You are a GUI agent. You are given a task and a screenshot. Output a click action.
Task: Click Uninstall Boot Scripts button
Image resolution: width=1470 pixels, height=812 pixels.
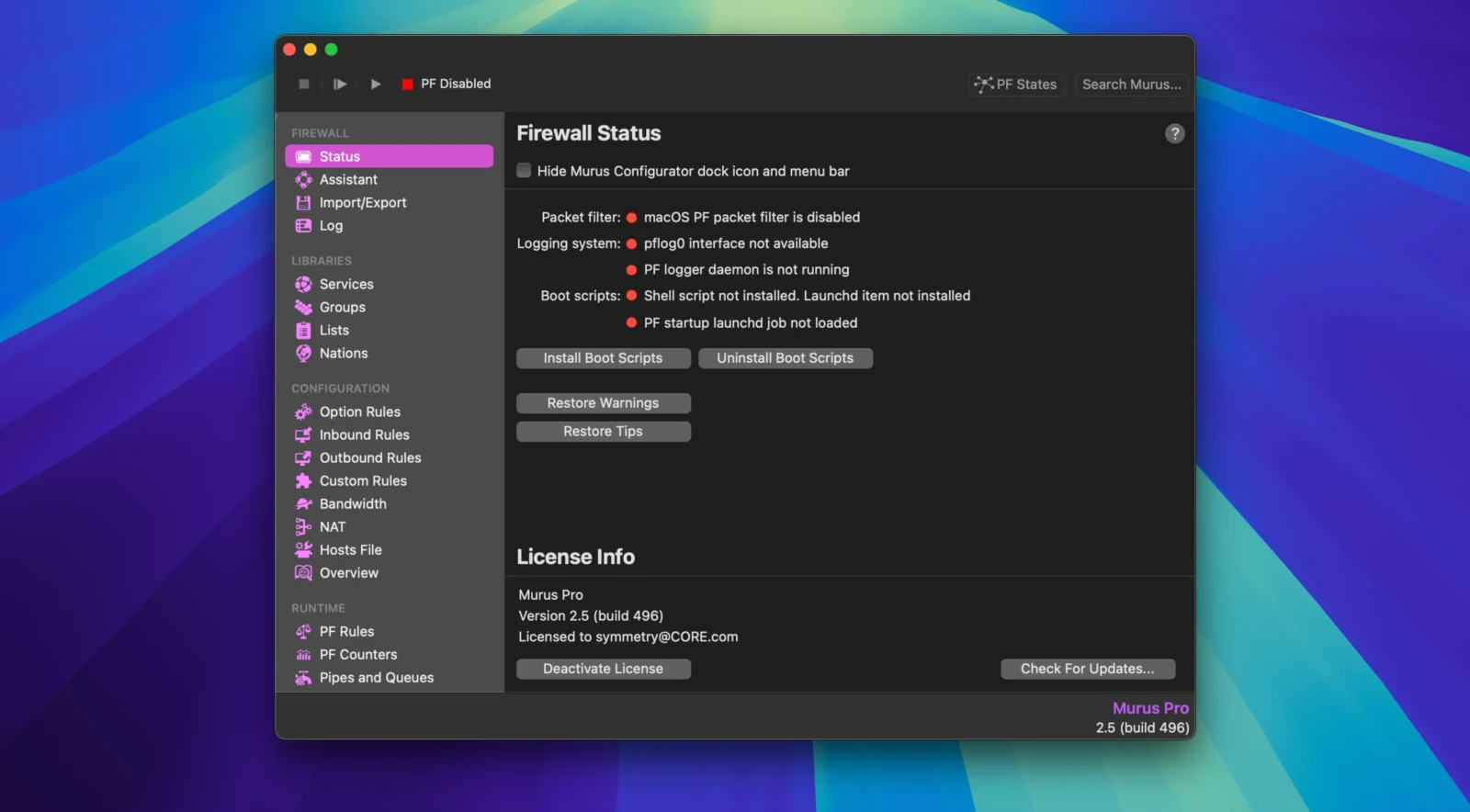tap(785, 358)
